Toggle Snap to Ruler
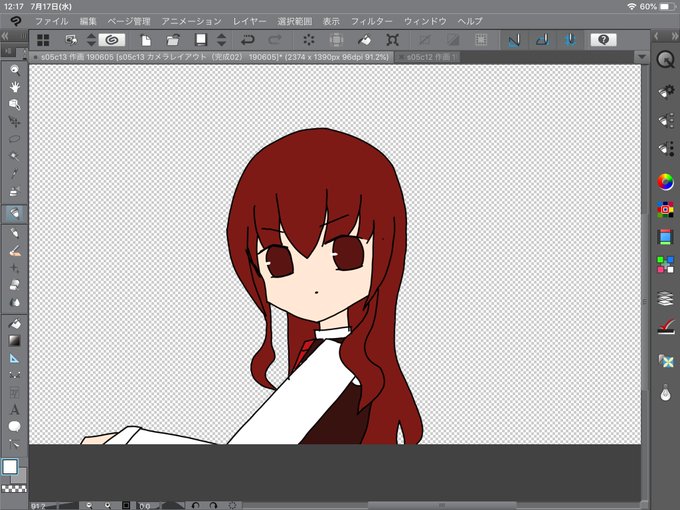This screenshot has width=680, height=510. (x=514, y=40)
